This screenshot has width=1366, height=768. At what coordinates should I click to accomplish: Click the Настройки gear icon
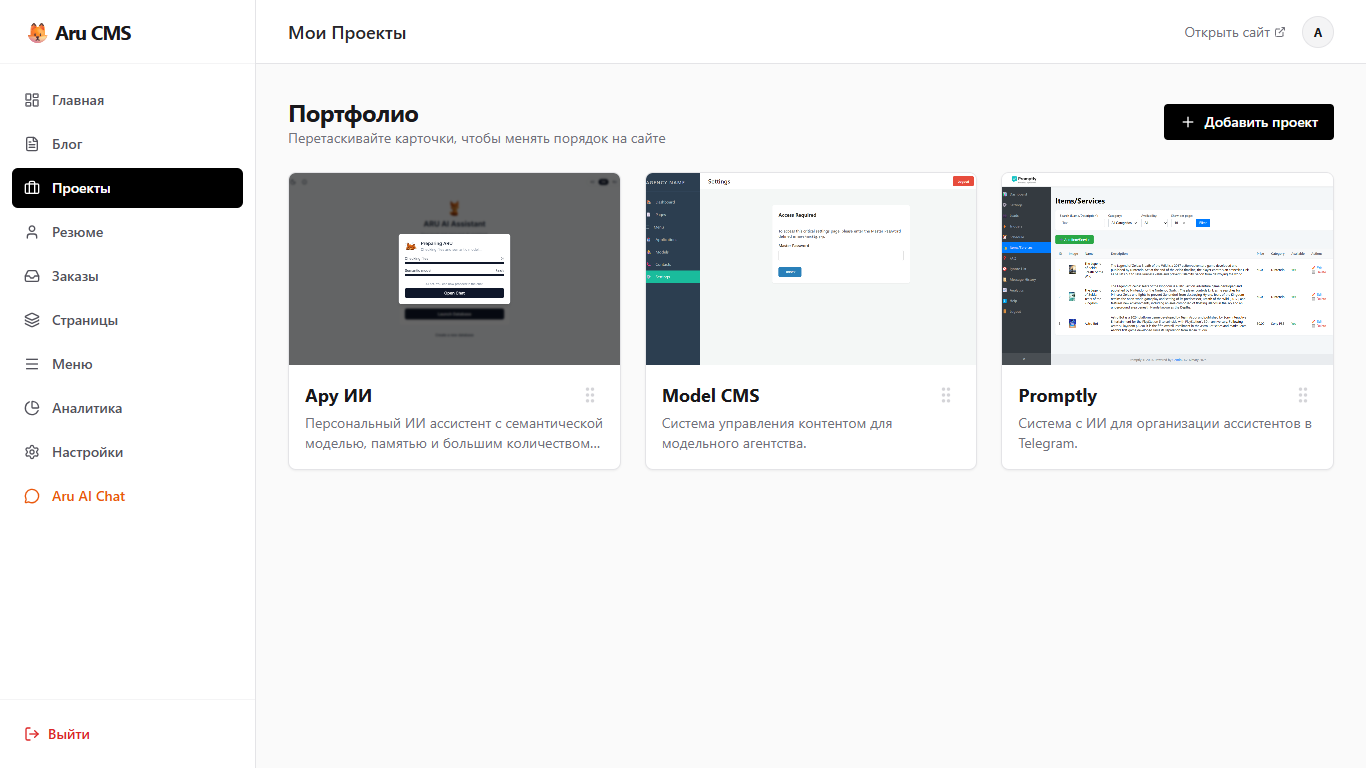[32, 452]
